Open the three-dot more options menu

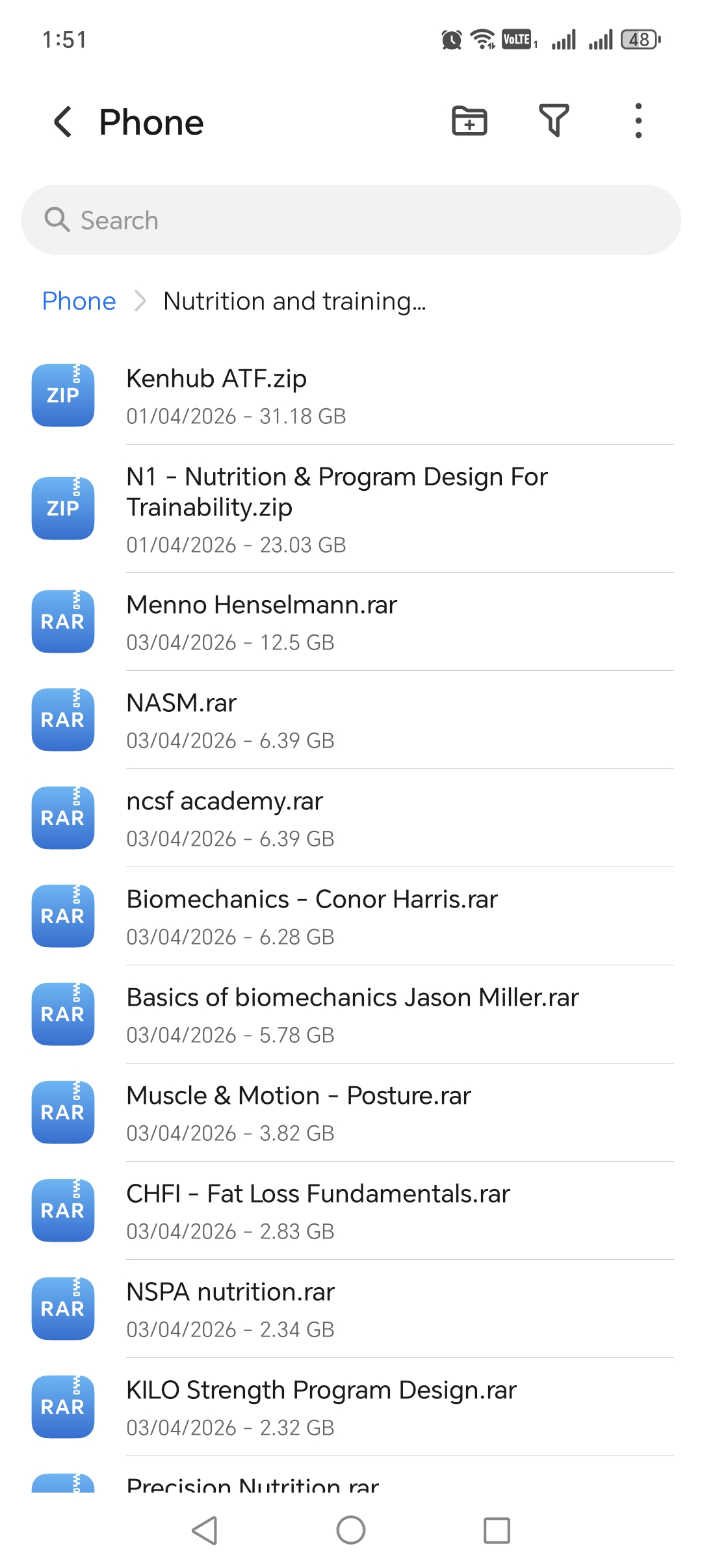(638, 121)
